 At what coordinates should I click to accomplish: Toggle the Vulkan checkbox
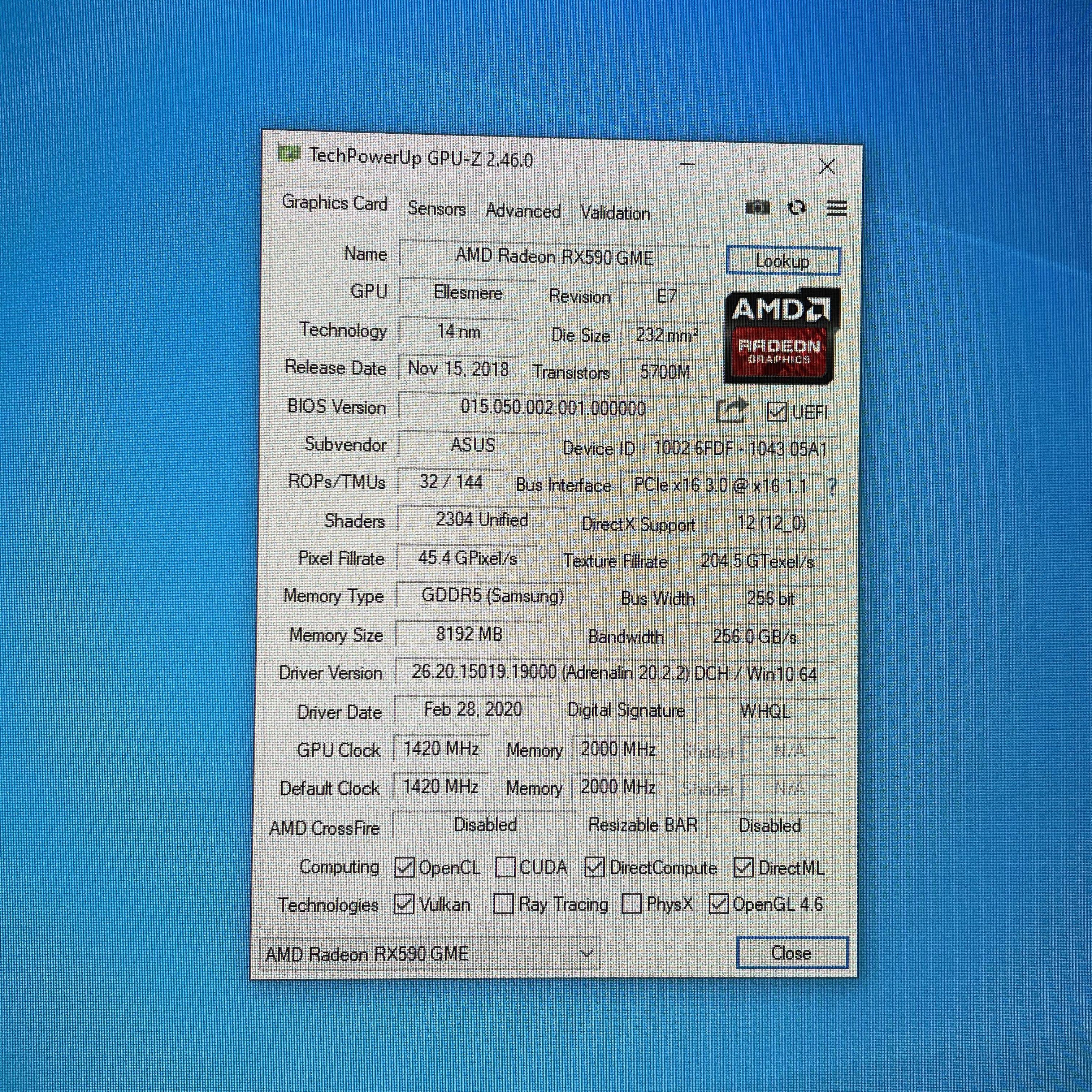pos(404,904)
